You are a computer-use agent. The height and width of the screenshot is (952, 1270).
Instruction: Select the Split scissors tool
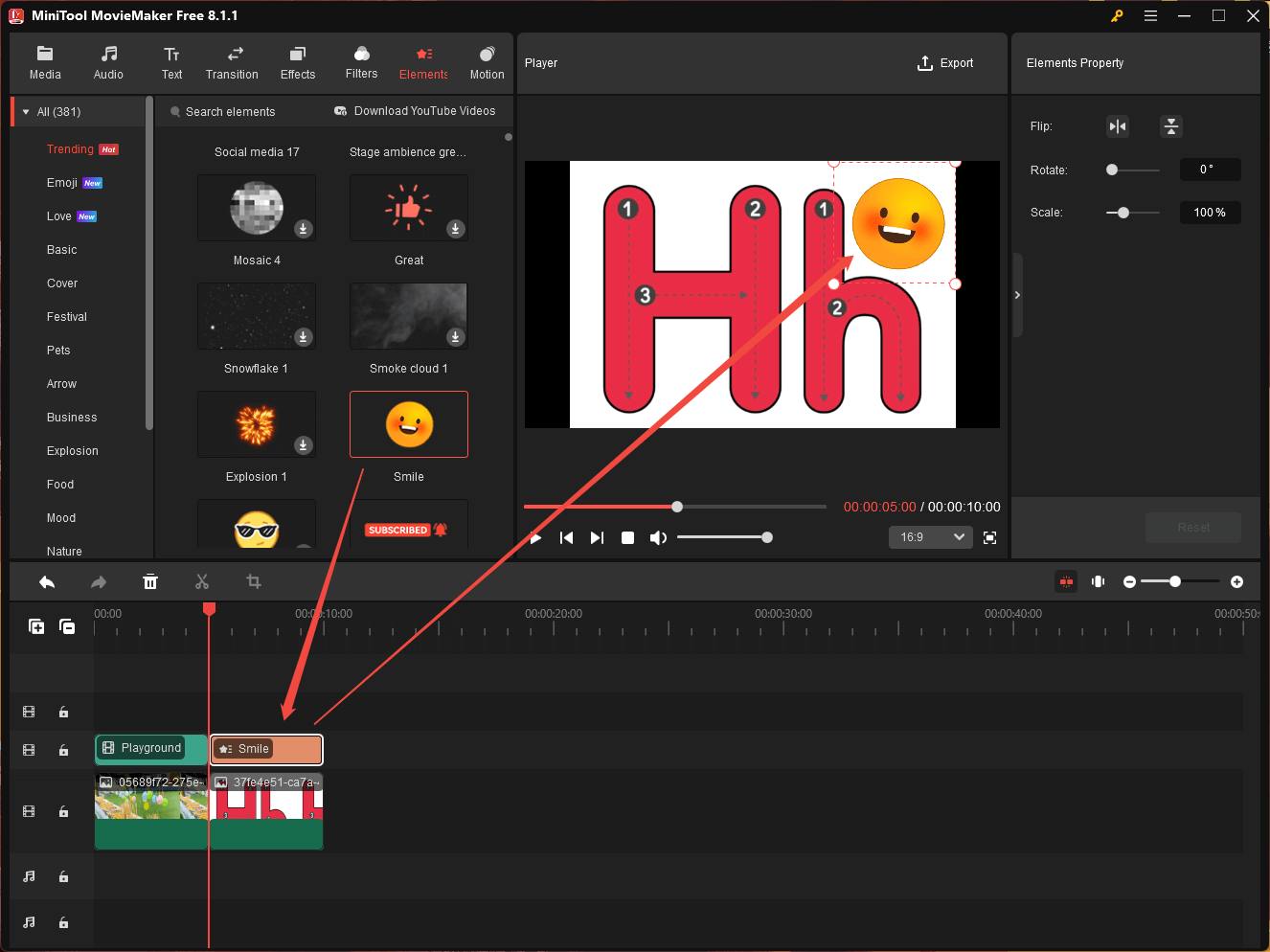click(x=202, y=581)
